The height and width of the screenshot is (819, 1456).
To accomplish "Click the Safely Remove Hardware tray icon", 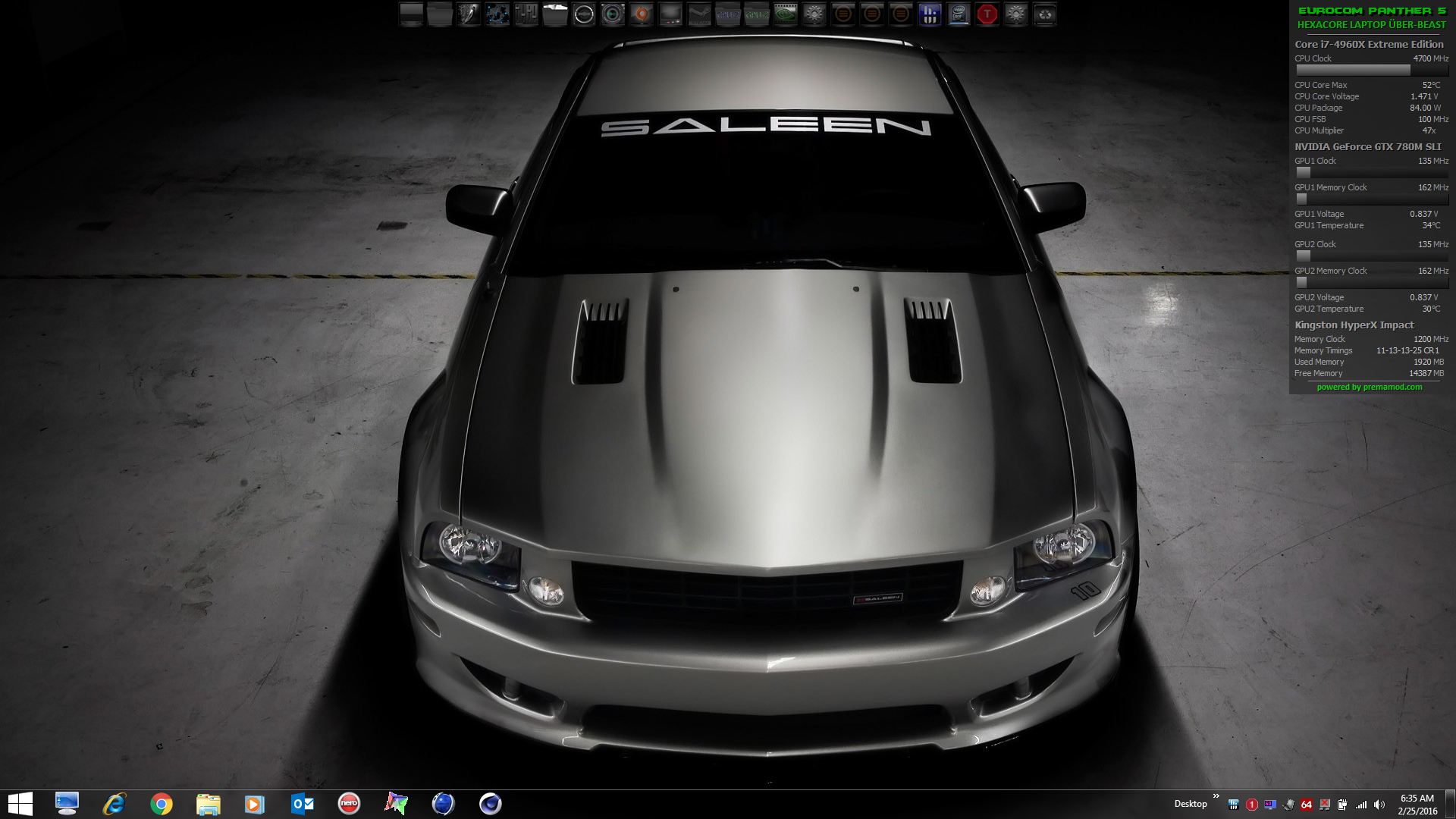I will (x=1288, y=805).
